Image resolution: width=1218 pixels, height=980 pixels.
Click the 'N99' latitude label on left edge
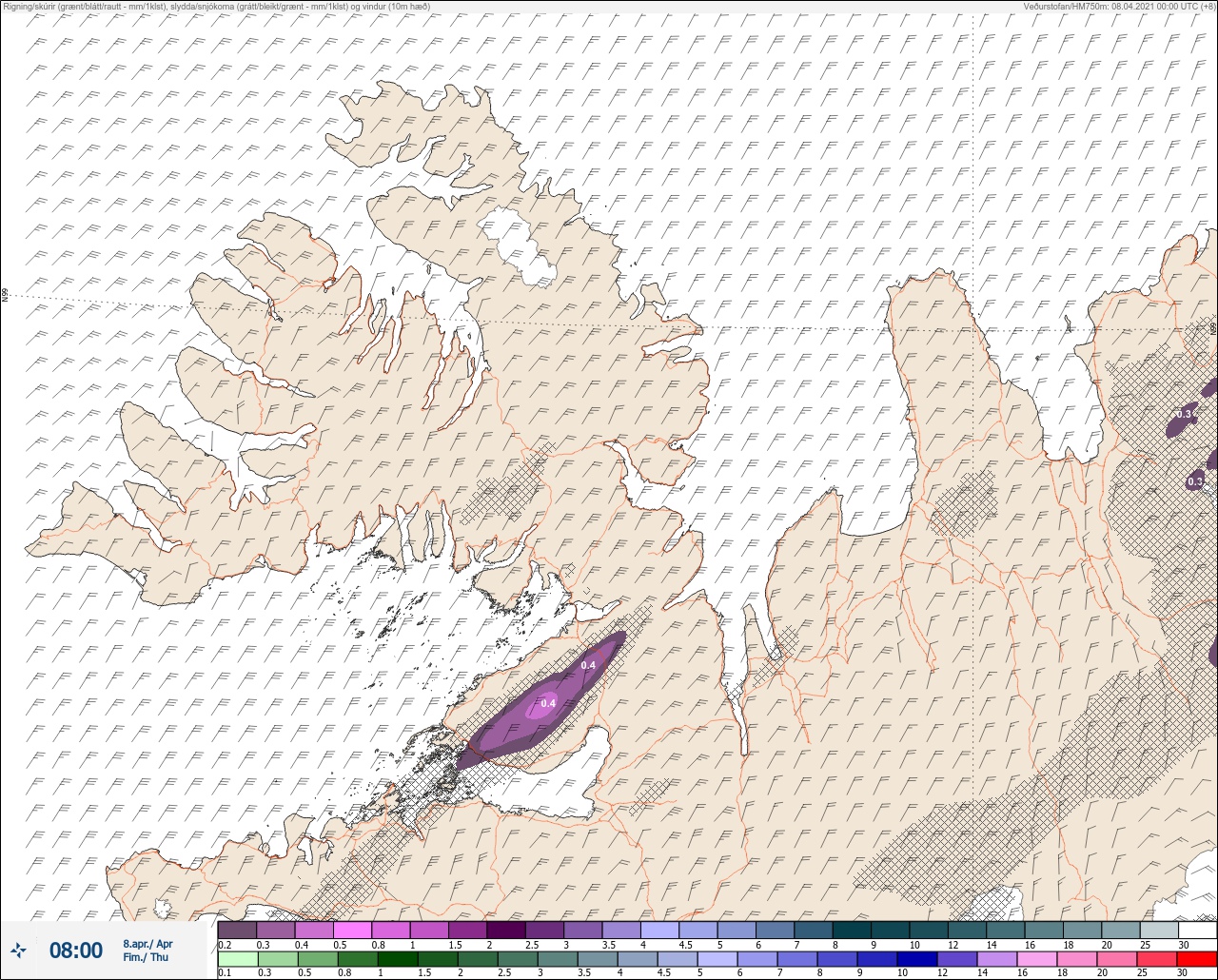[x=5, y=296]
